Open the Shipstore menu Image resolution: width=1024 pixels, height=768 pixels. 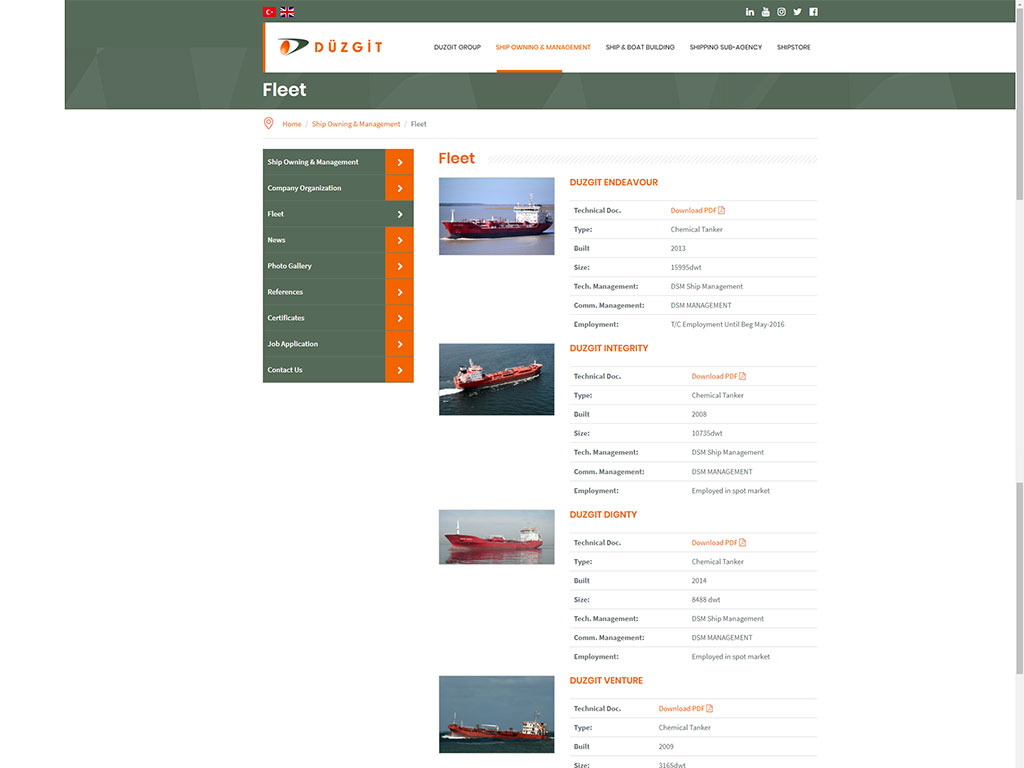click(793, 47)
